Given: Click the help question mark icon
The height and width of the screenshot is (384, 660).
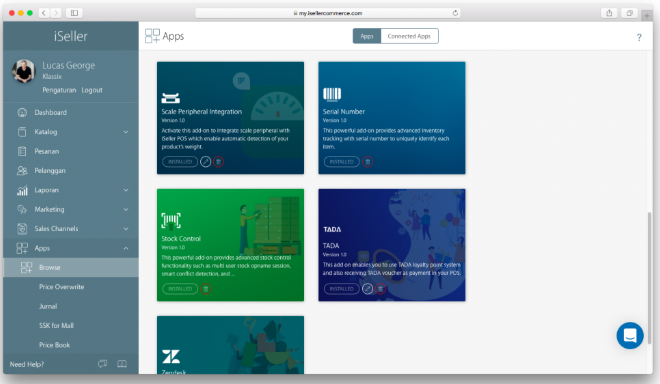Looking at the screenshot, I should pyautogui.click(x=639, y=37).
